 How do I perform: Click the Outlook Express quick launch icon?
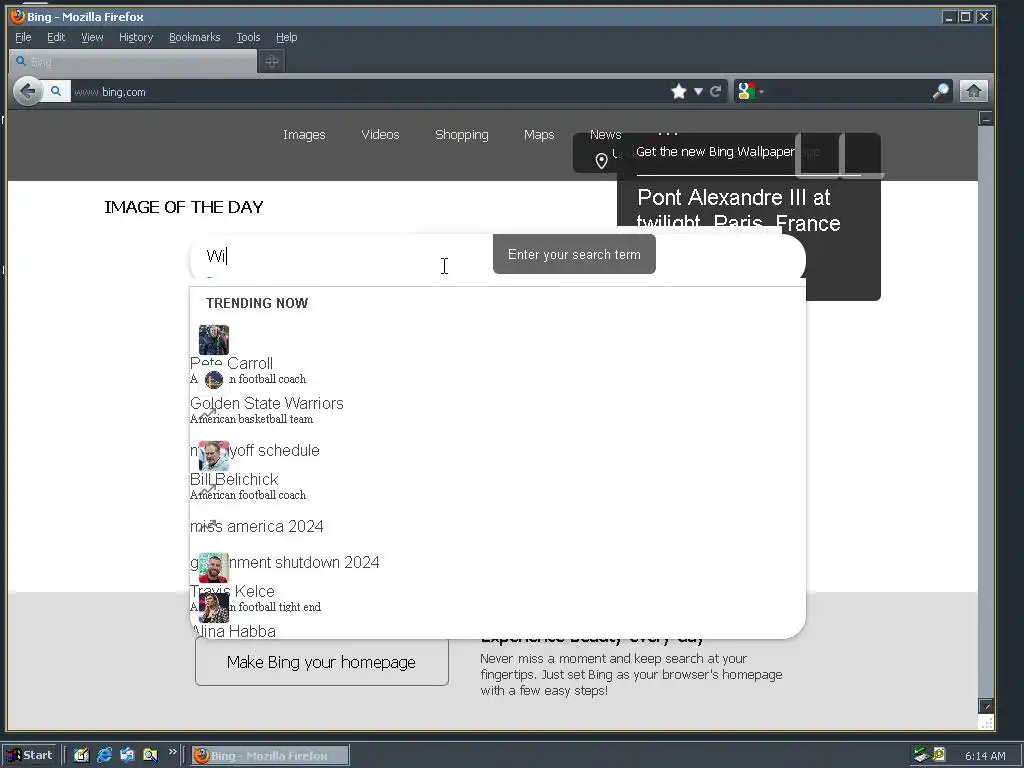click(x=127, y=755)
